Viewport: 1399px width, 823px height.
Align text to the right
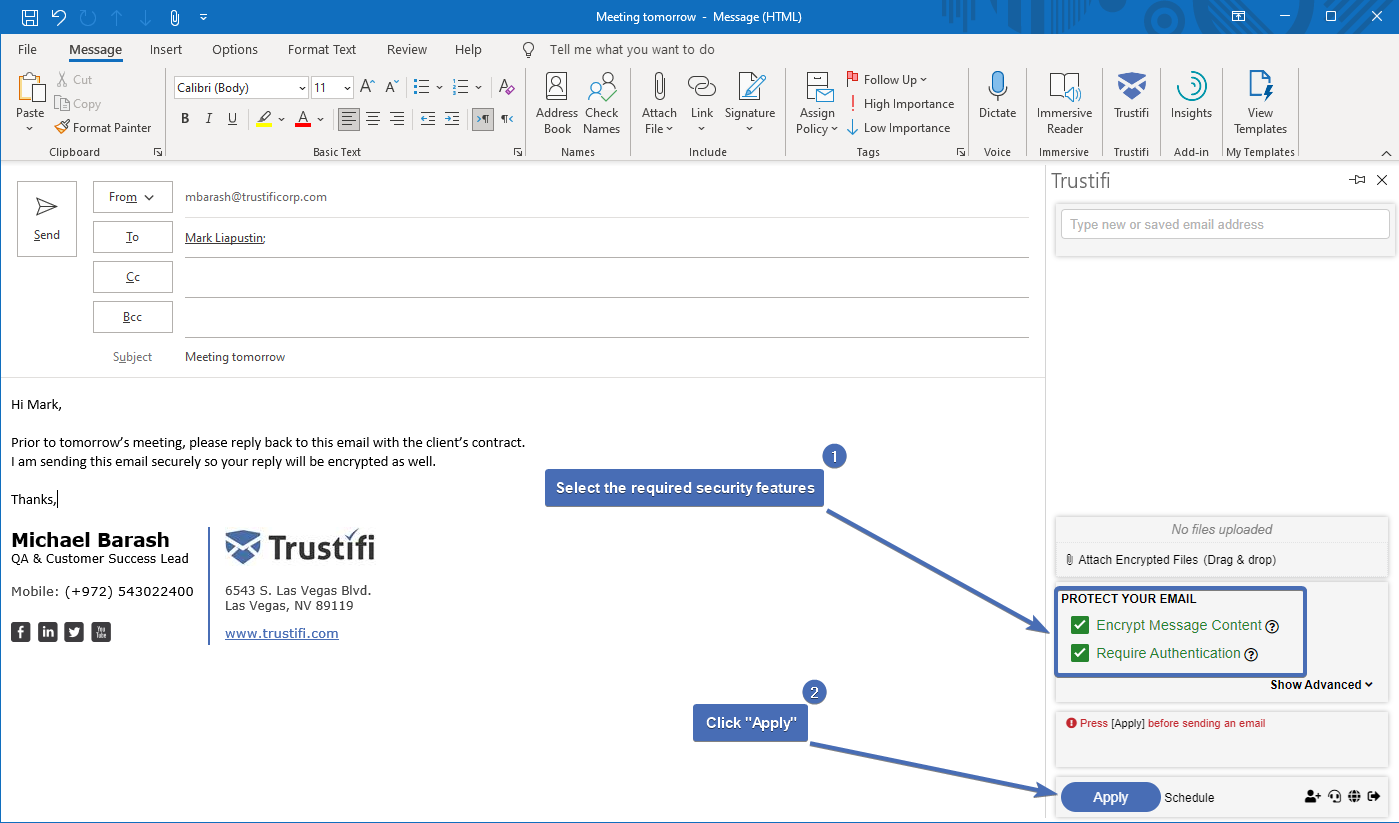pyautogui.click(x=397, y=119)
